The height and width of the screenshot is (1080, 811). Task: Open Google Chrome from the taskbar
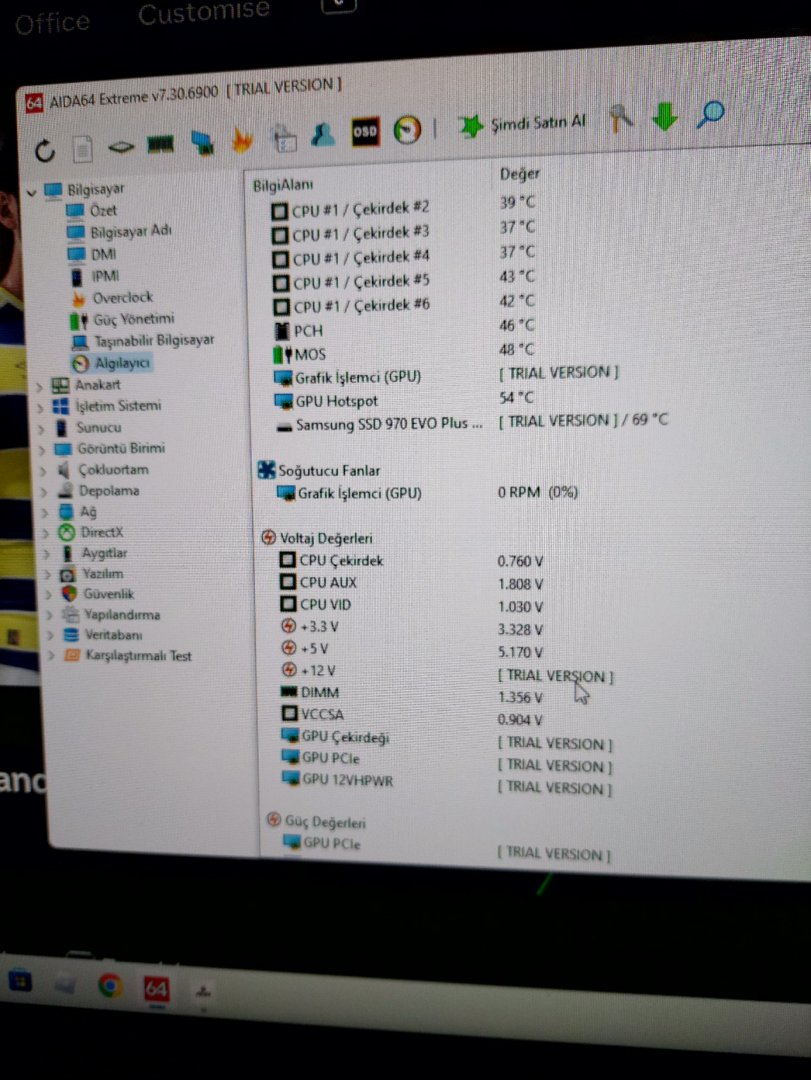(x=110, y=986)
